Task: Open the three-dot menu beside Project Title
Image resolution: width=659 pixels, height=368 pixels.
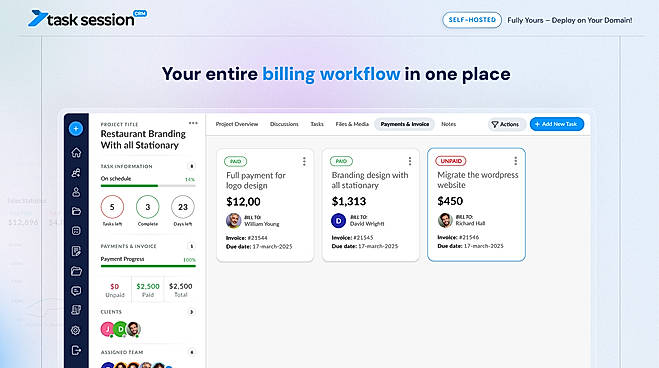Action: point(193,123)
